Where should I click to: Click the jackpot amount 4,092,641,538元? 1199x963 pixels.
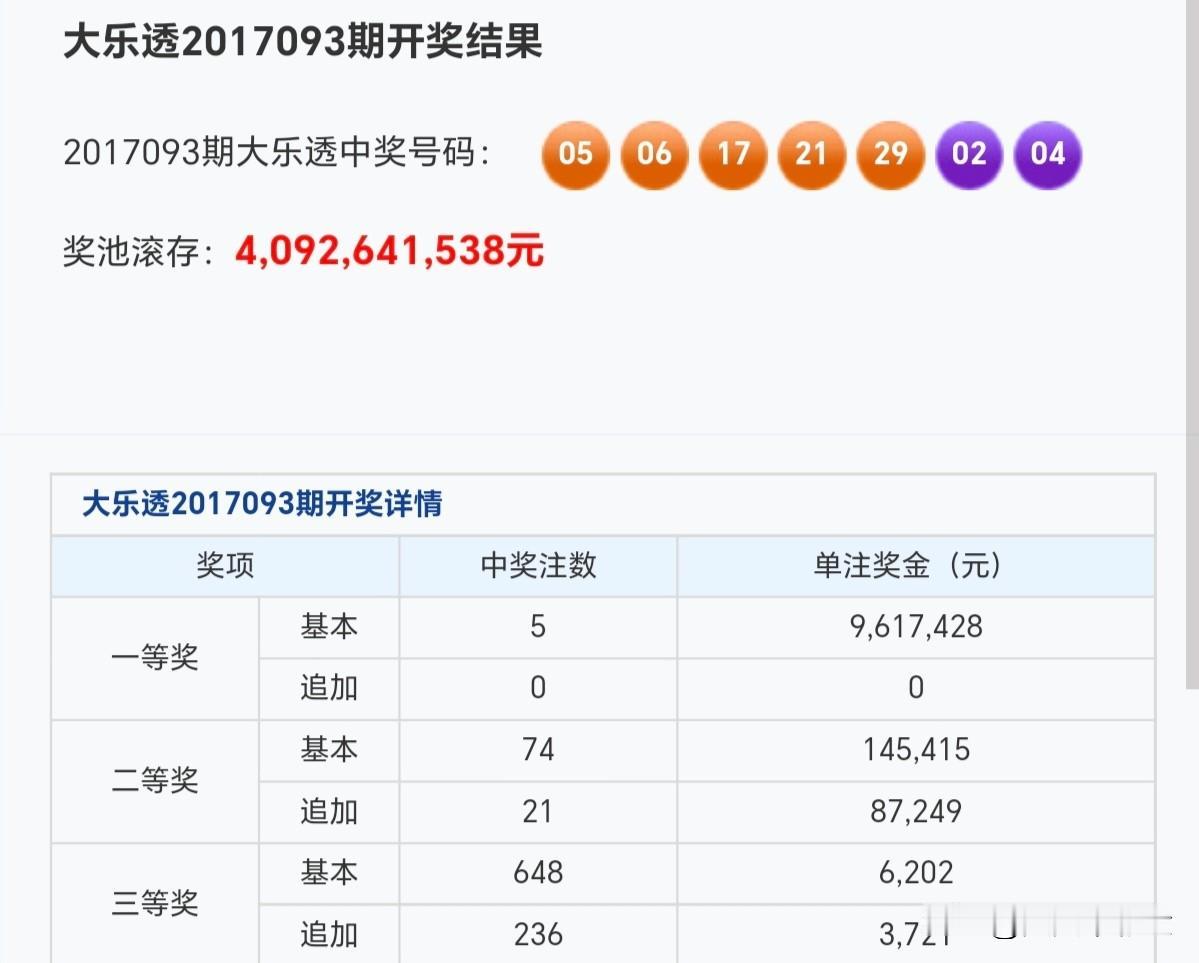coord(388,251)
